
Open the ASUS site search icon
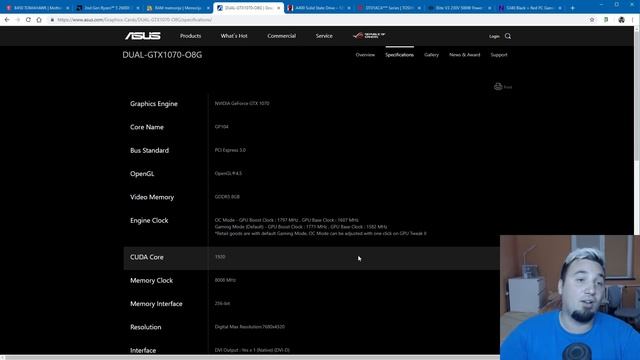click(x=508, y=36)
